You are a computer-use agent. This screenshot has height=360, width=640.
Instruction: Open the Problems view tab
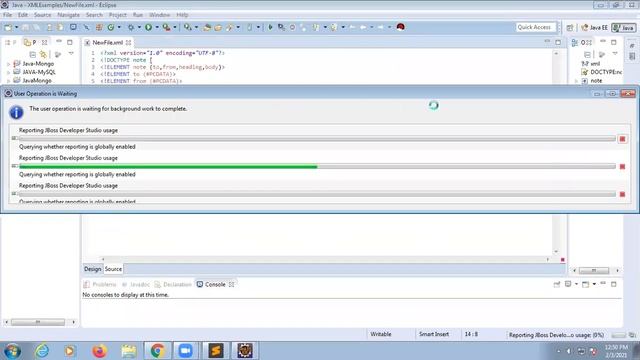click(x=100, y=284)
